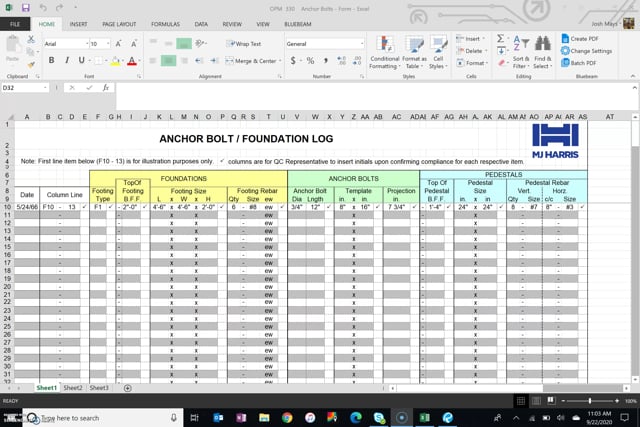Screen dimensions: 640x427
Task: Add a new sheet
Action: (128, 388)
